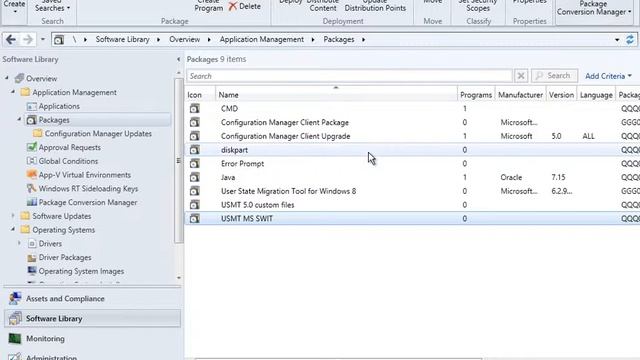Click the breadcrumb root icon
Screen dimensions: 640x360
[59, 40]
